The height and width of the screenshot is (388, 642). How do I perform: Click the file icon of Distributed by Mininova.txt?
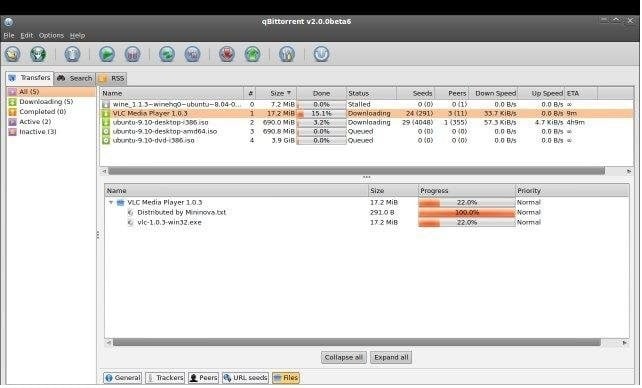131,212
